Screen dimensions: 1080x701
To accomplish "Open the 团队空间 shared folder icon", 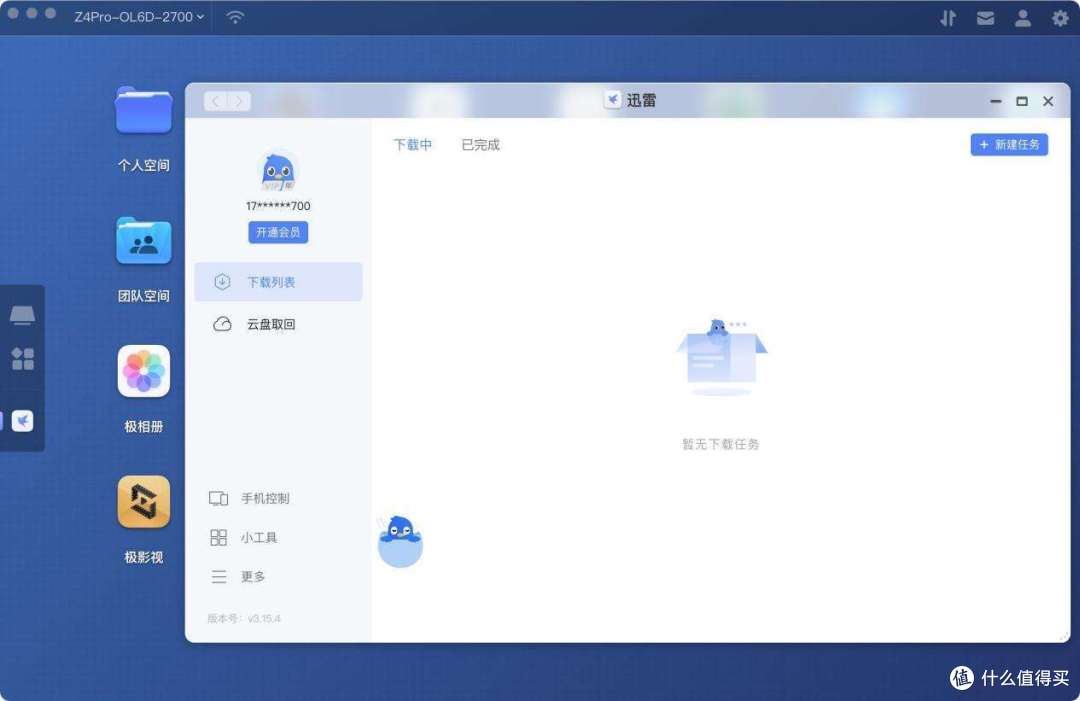I will tap(143, 240).
